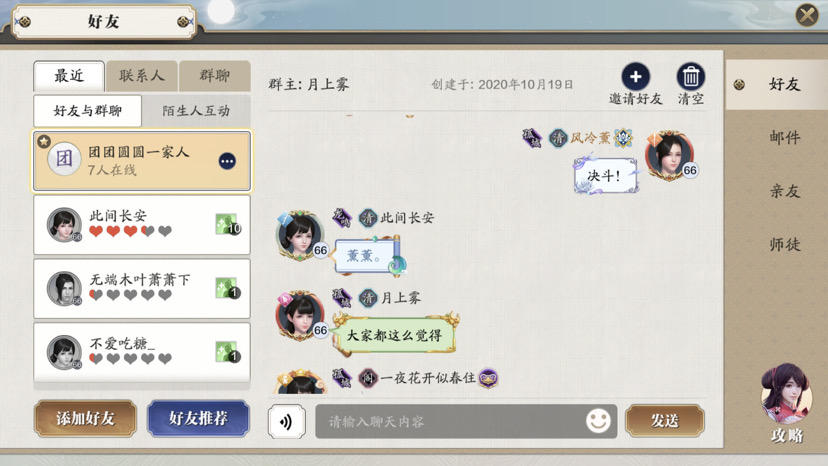
Task: Open the conversation with 无端木叶萧萧下
Action: tap(142, 288)
